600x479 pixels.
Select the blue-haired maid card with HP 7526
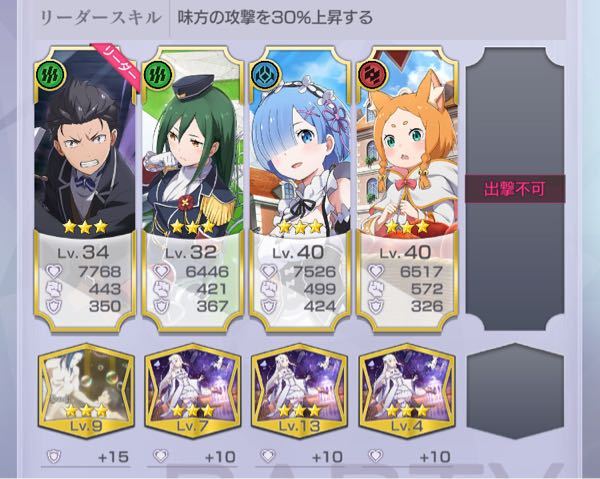pyautogui.click(x=300, y=188)
